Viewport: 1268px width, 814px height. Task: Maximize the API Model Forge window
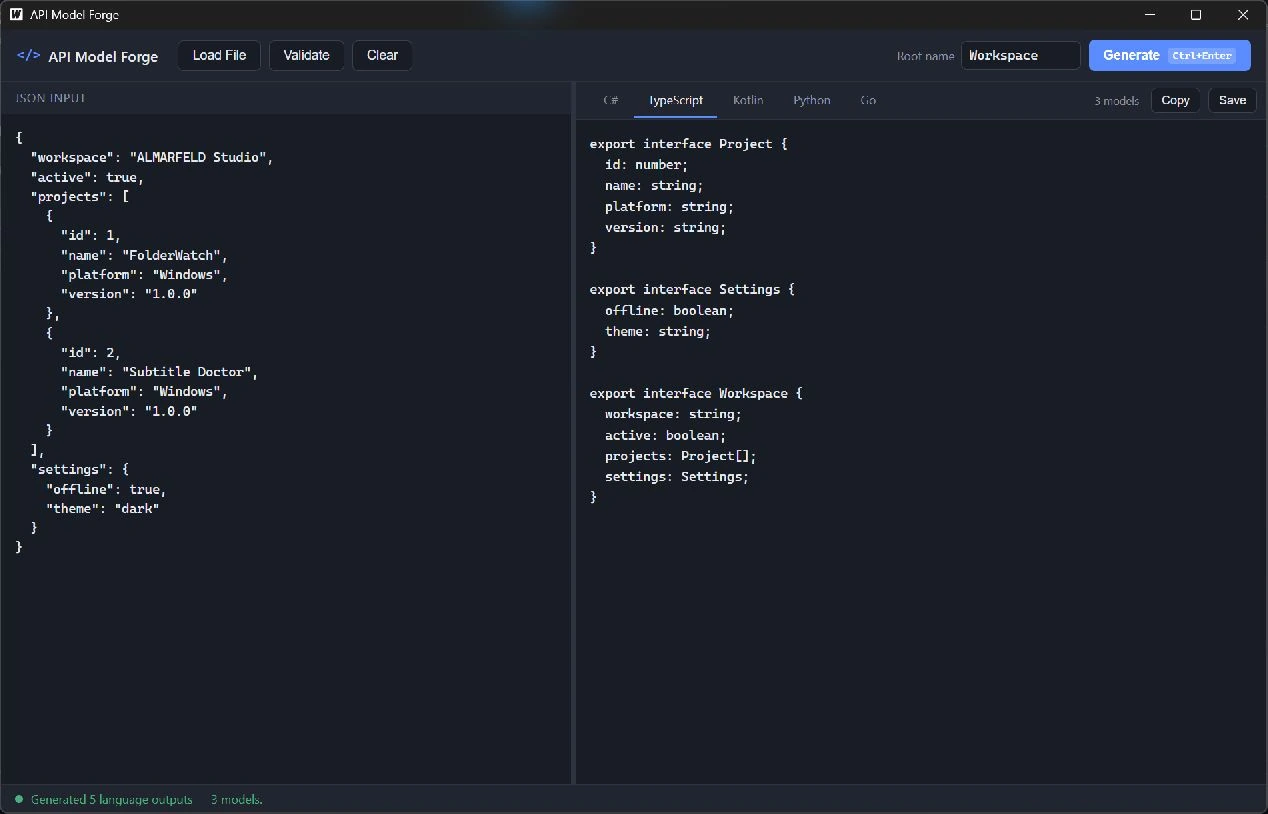[x=1196, y=15]
